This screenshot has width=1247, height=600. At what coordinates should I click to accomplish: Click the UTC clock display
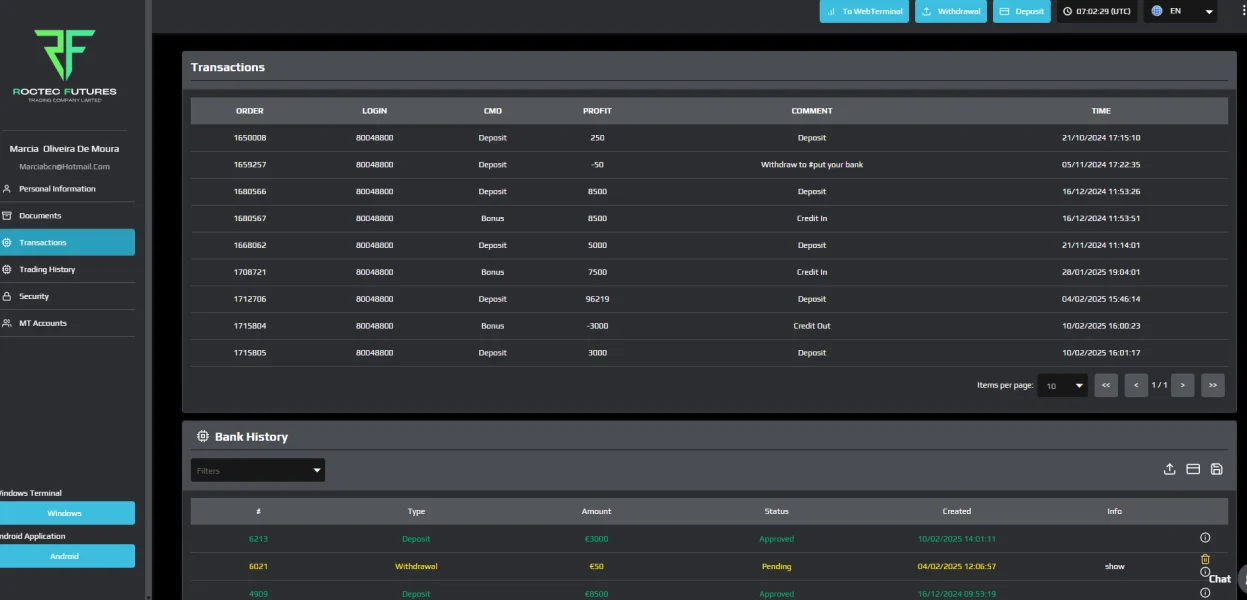point(1097,12)
